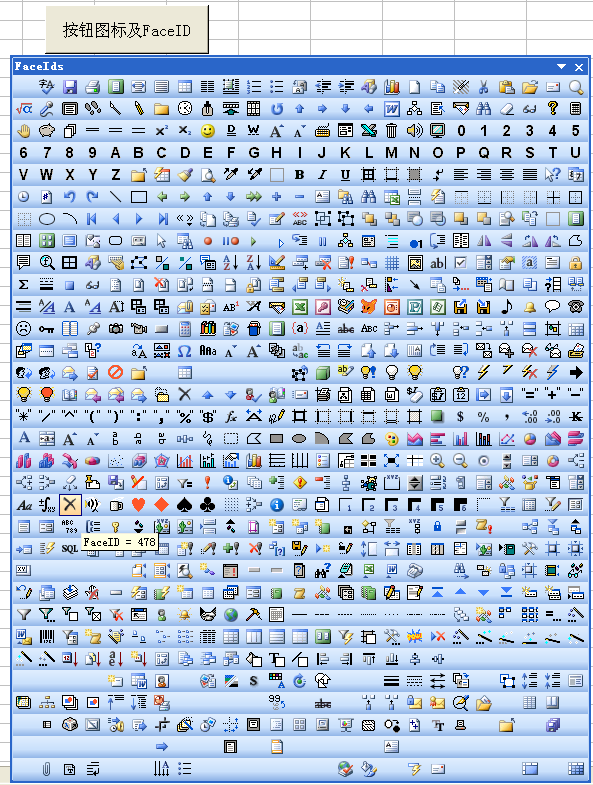
Task: Select the bold B formatting icon
Action: pos(300,175)
